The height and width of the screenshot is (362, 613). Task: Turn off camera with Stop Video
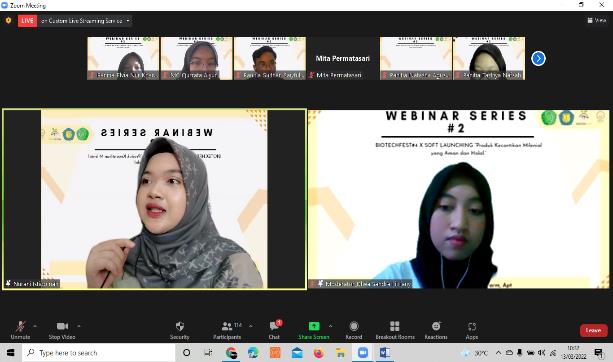coord(62,330)
